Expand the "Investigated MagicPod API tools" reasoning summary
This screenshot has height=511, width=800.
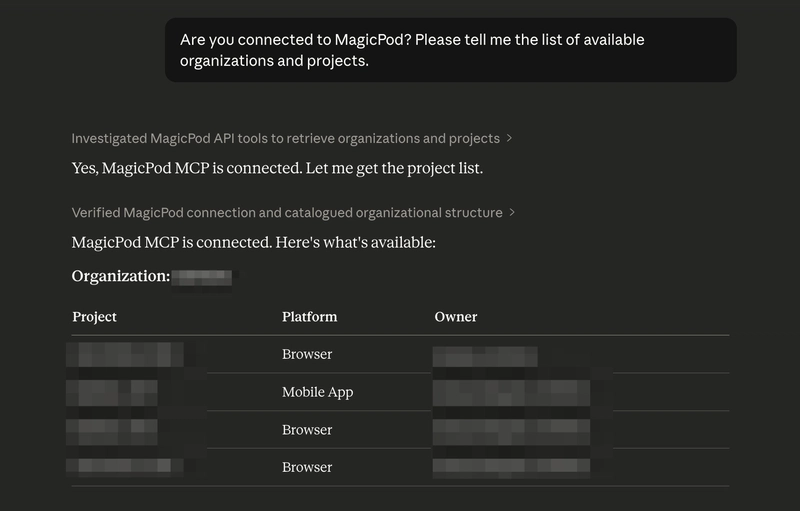pos(285,138)
